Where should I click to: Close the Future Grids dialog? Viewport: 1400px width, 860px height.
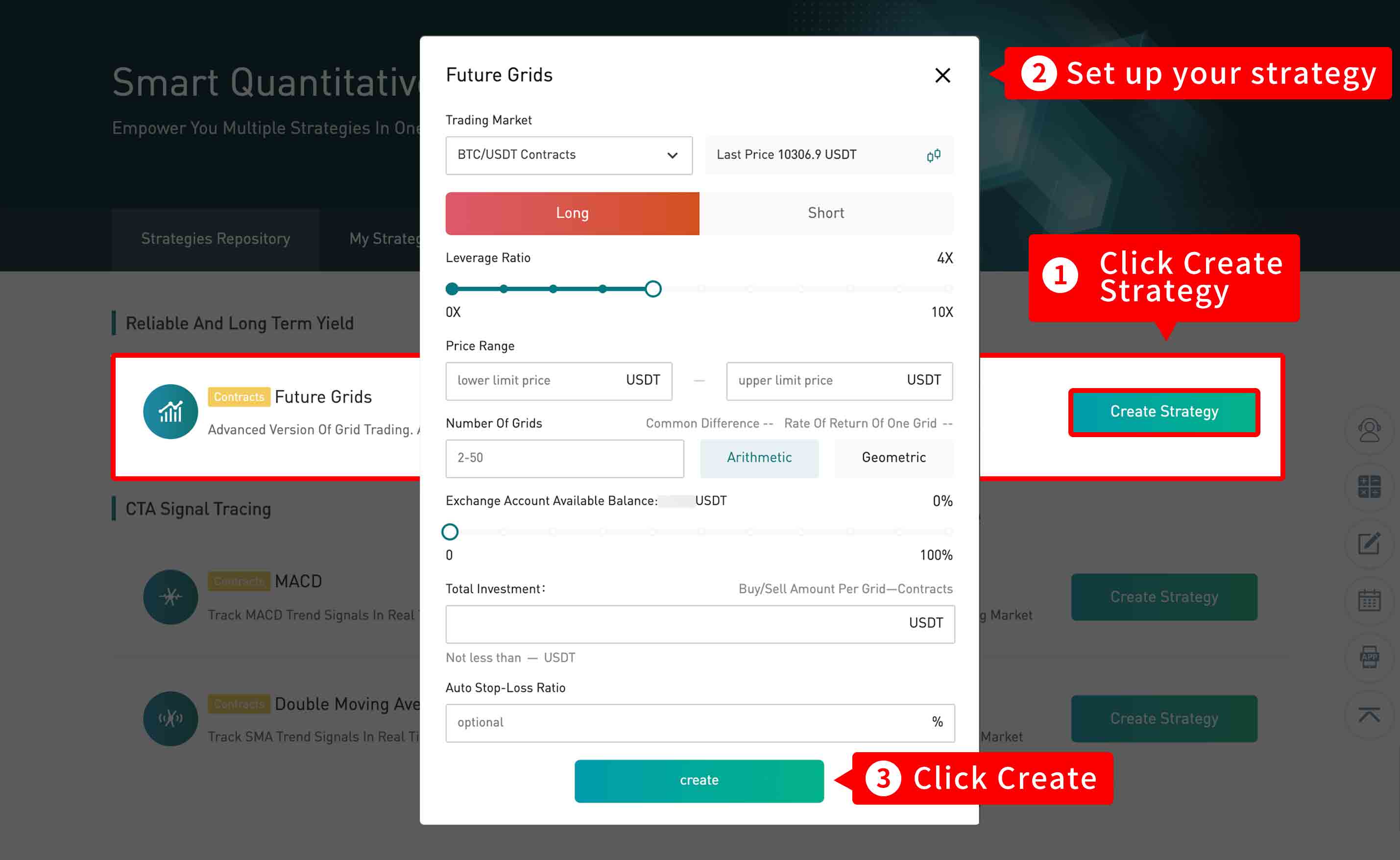click(x=942, y=75)
